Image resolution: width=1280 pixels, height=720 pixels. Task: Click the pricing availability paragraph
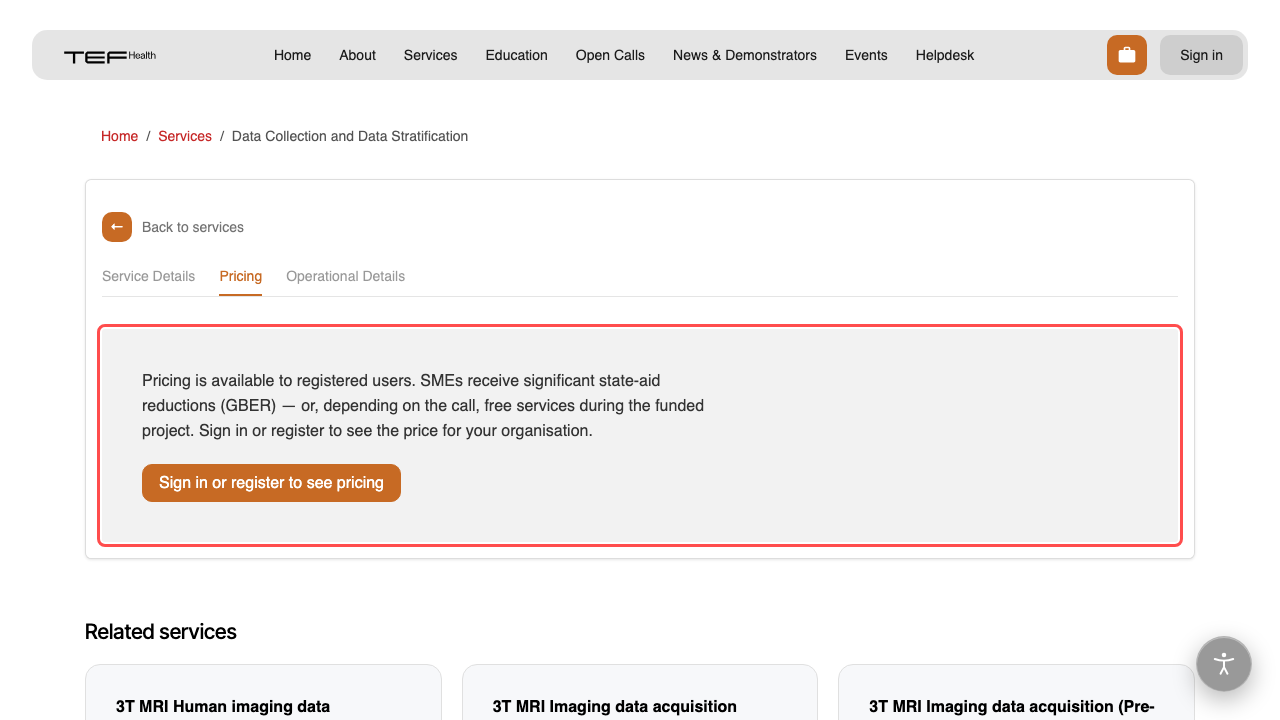pyautogui.click(x=423, y=406)
